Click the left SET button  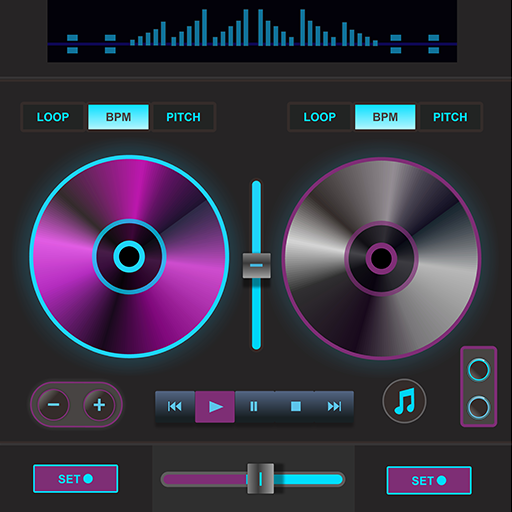[x=76, y=479]
